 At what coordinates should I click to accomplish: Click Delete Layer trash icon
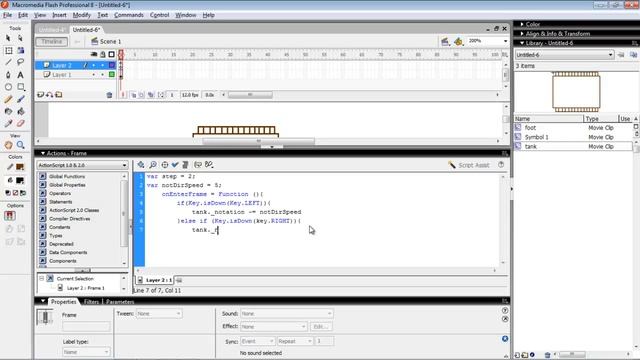click(x=109, y=95)
